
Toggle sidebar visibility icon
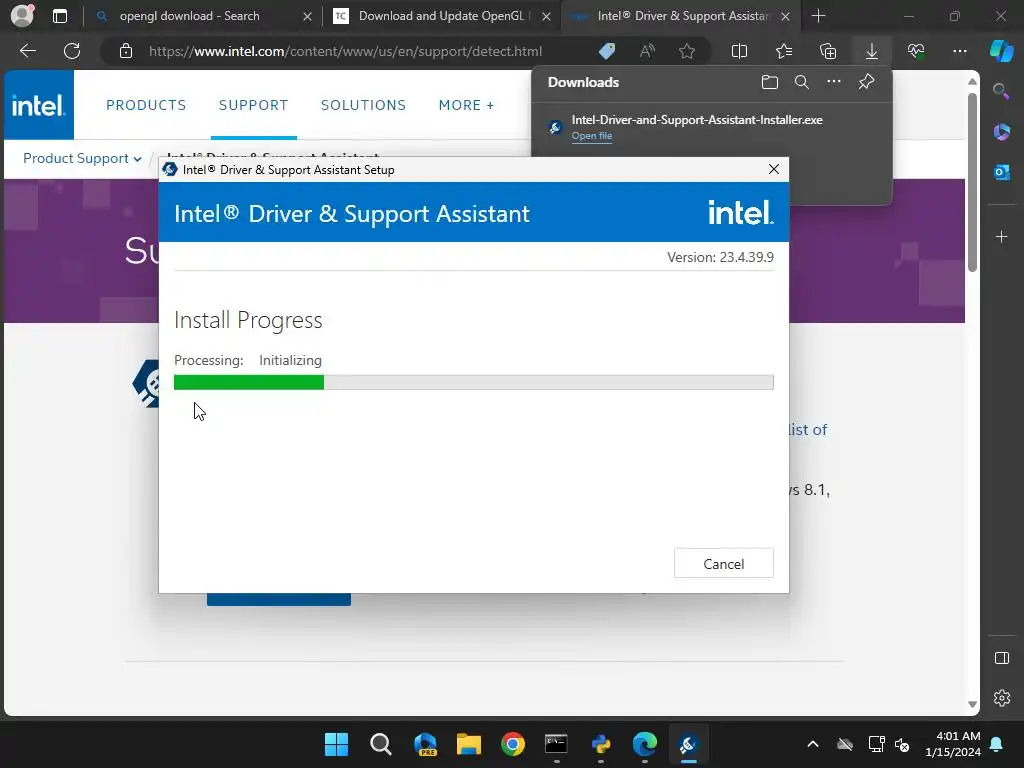tap(1002, 658)
